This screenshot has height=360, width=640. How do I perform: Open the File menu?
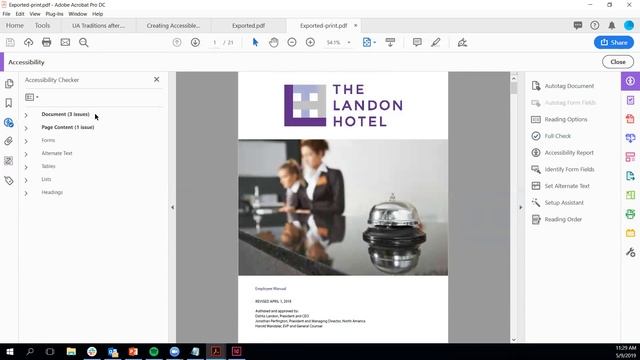(x=7, y=14)
